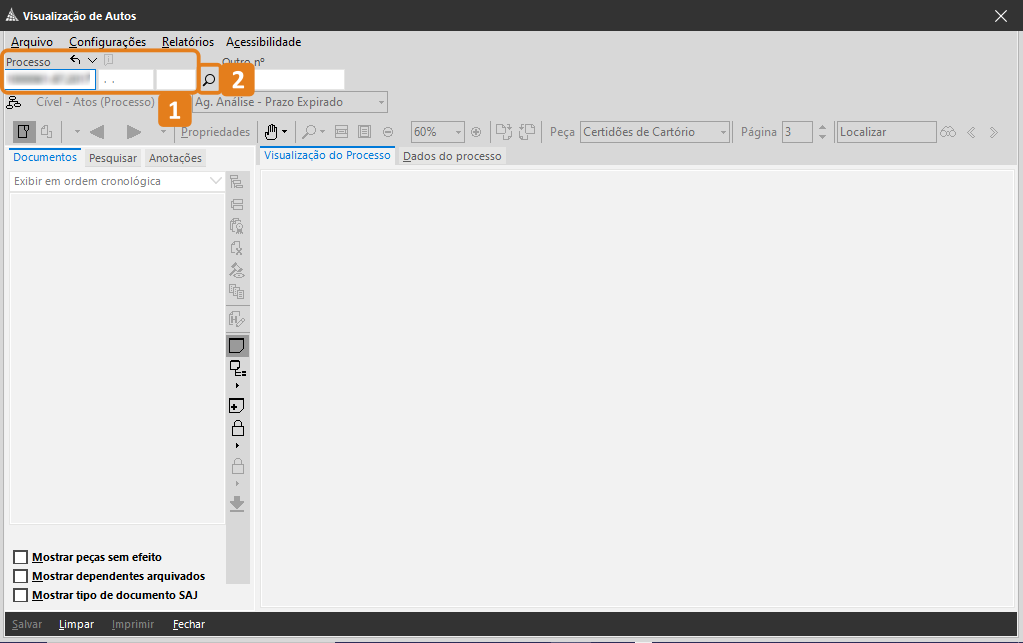Click the small note icon beside Processo chevron
The image size is (1023, 643).
(x=109, y=60)
